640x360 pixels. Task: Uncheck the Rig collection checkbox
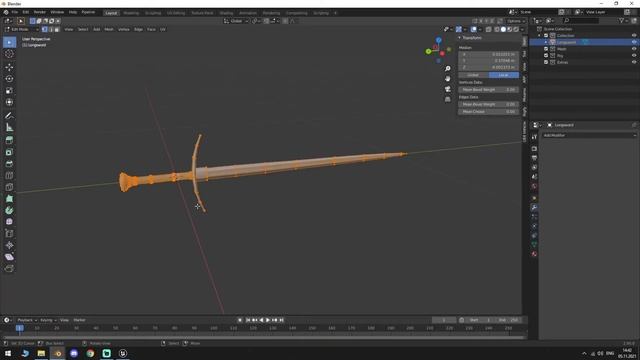tap(546, 56)
